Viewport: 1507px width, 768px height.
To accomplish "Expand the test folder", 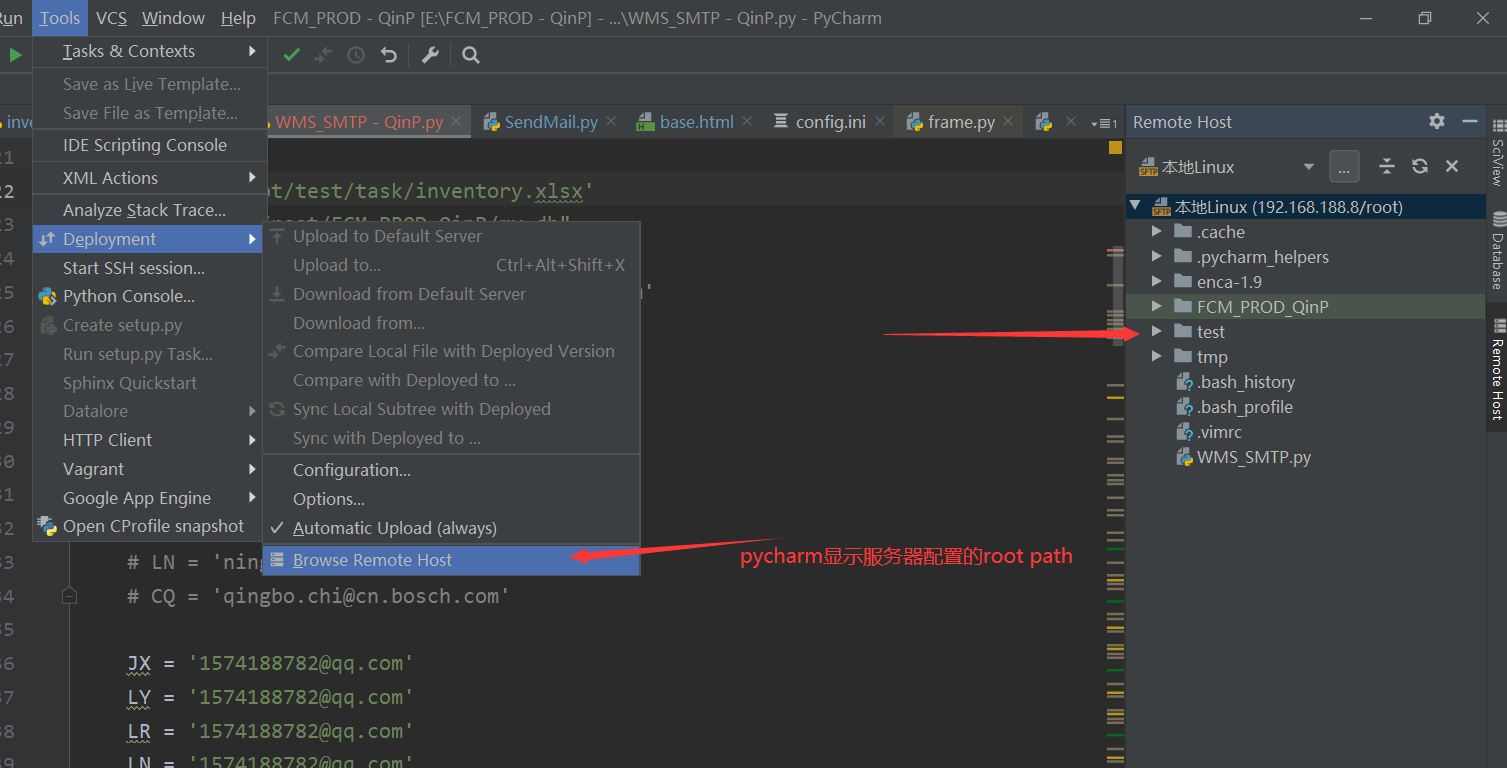I will (1157, 332).
